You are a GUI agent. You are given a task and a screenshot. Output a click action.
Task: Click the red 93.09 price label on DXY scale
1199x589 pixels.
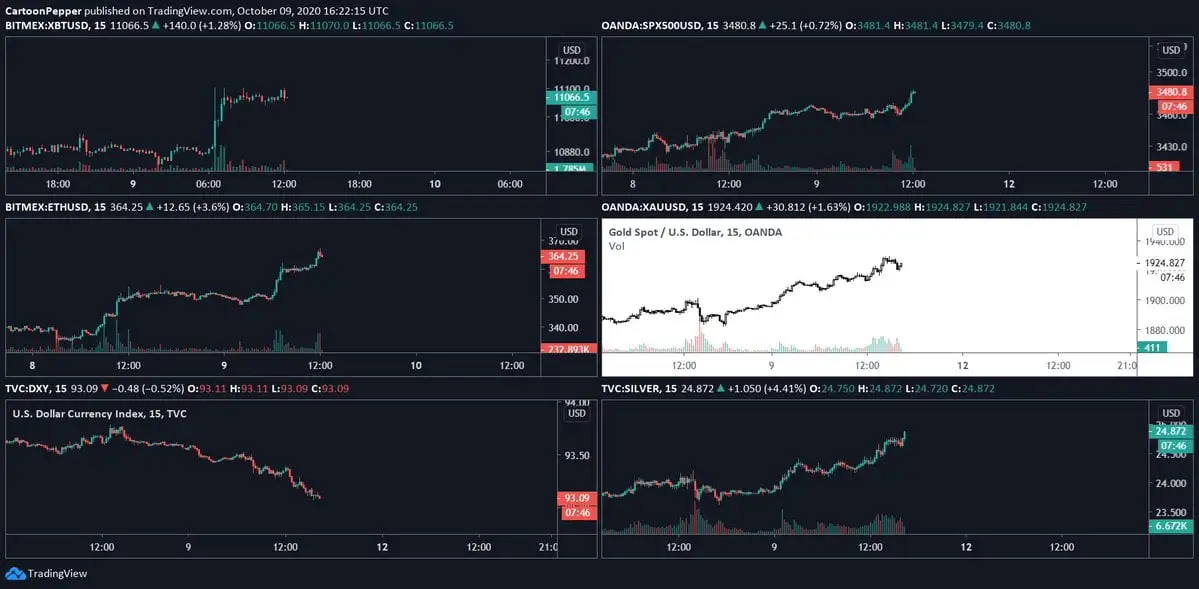click(x=578, y=497)
